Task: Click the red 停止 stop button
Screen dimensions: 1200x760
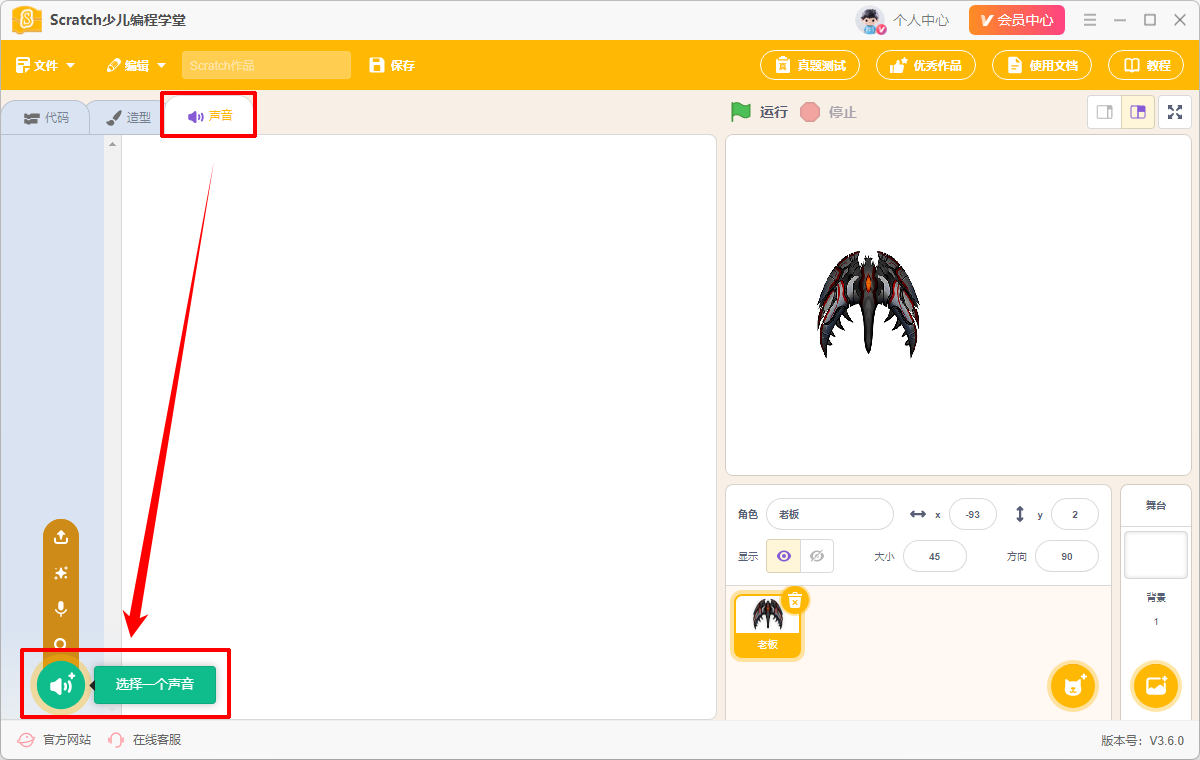Action: 829,112
